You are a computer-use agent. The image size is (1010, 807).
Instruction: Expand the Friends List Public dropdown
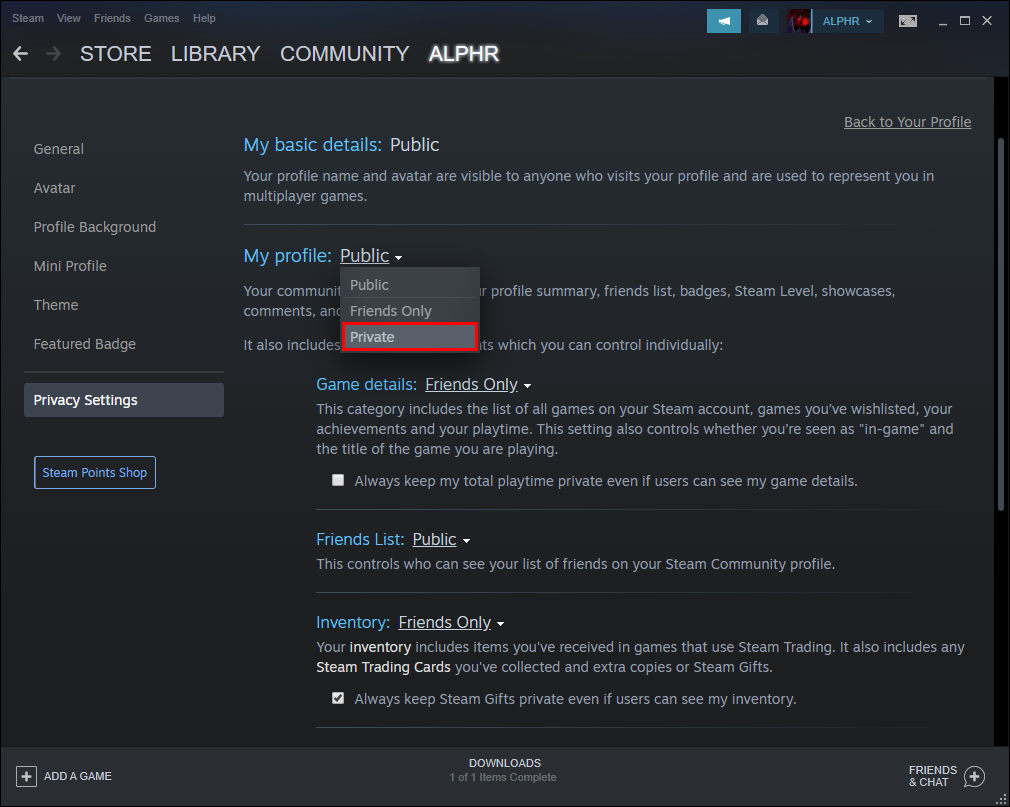click(441, 540)
